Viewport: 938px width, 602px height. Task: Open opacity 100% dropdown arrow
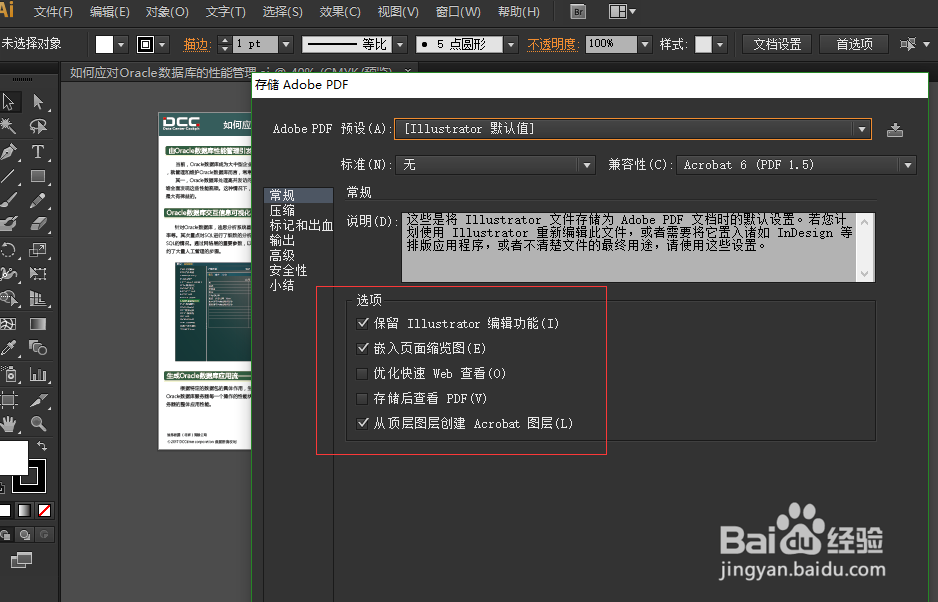(x=645, y=44)
